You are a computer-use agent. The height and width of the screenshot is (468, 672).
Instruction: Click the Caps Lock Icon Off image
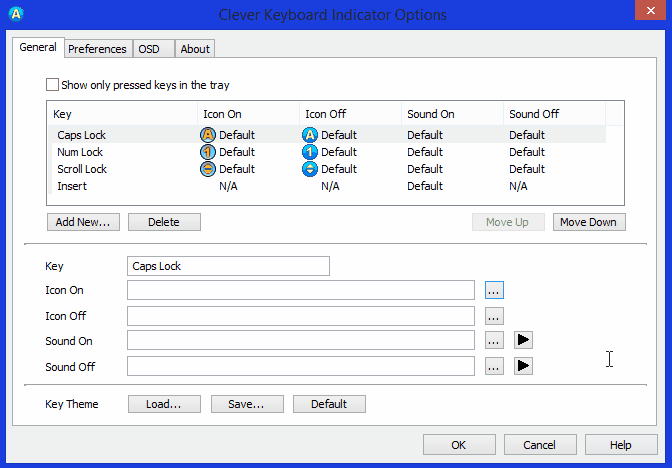(310, 135)
